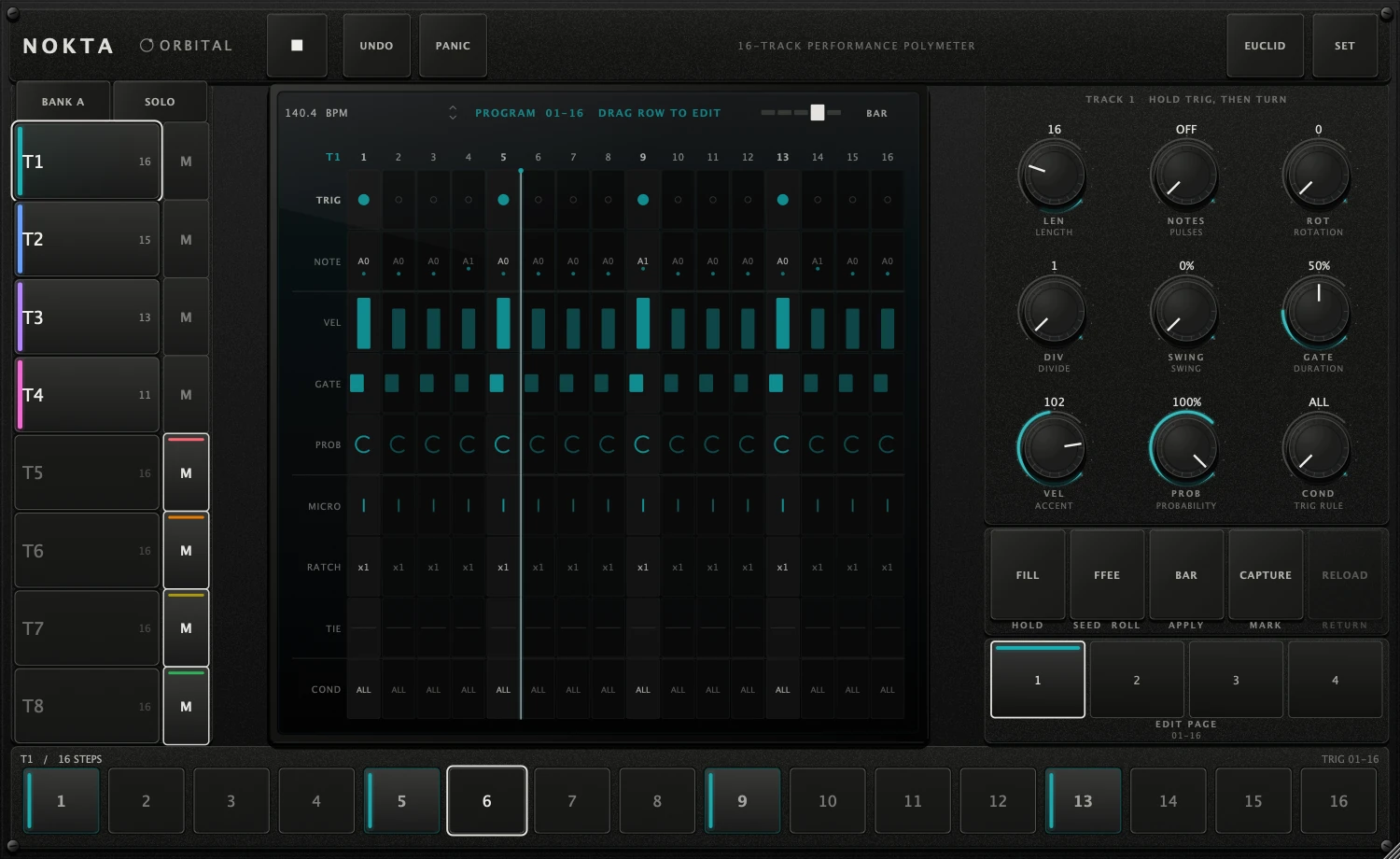
Task: Open the EUCLID generator
Action: [1265, 45]
